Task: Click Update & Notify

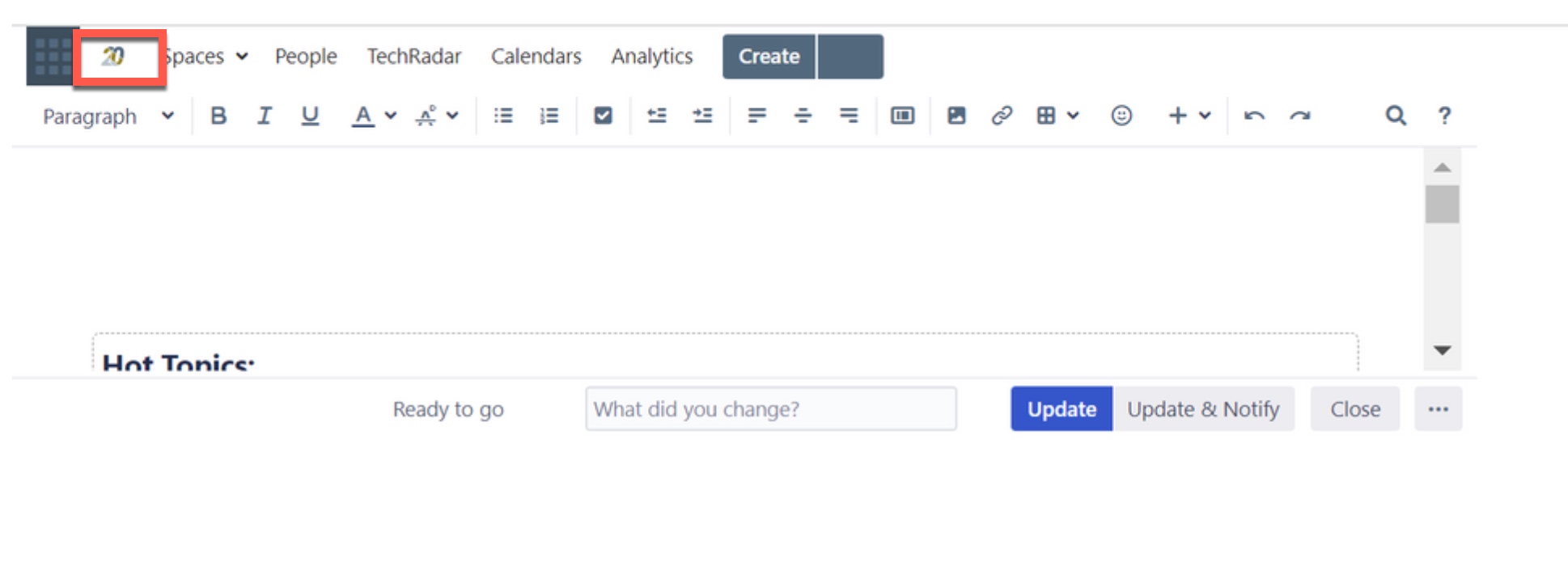Action: pos(1203,408)
